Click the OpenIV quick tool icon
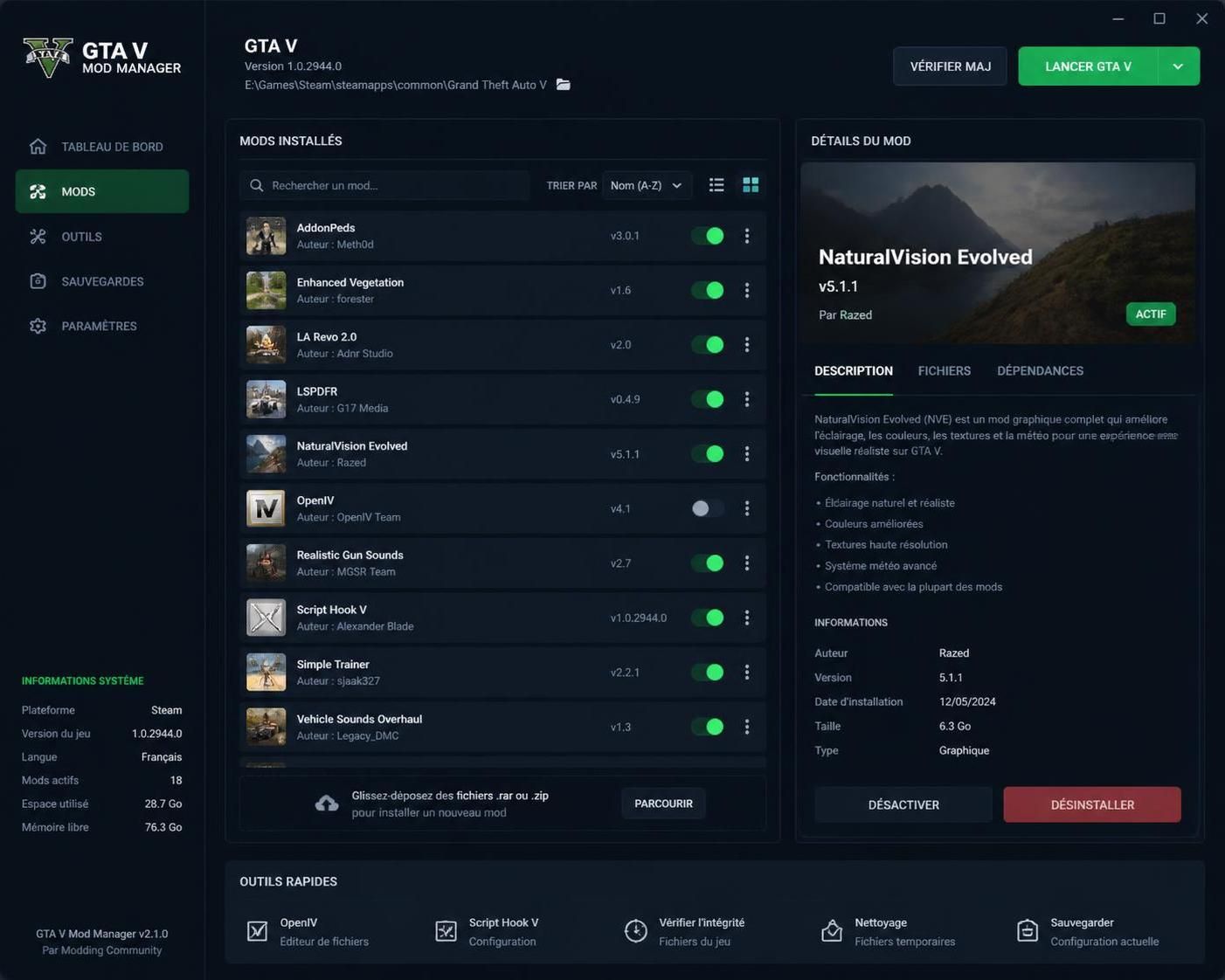The height and width of the screenshot is (980, 1225). (257, 931)
